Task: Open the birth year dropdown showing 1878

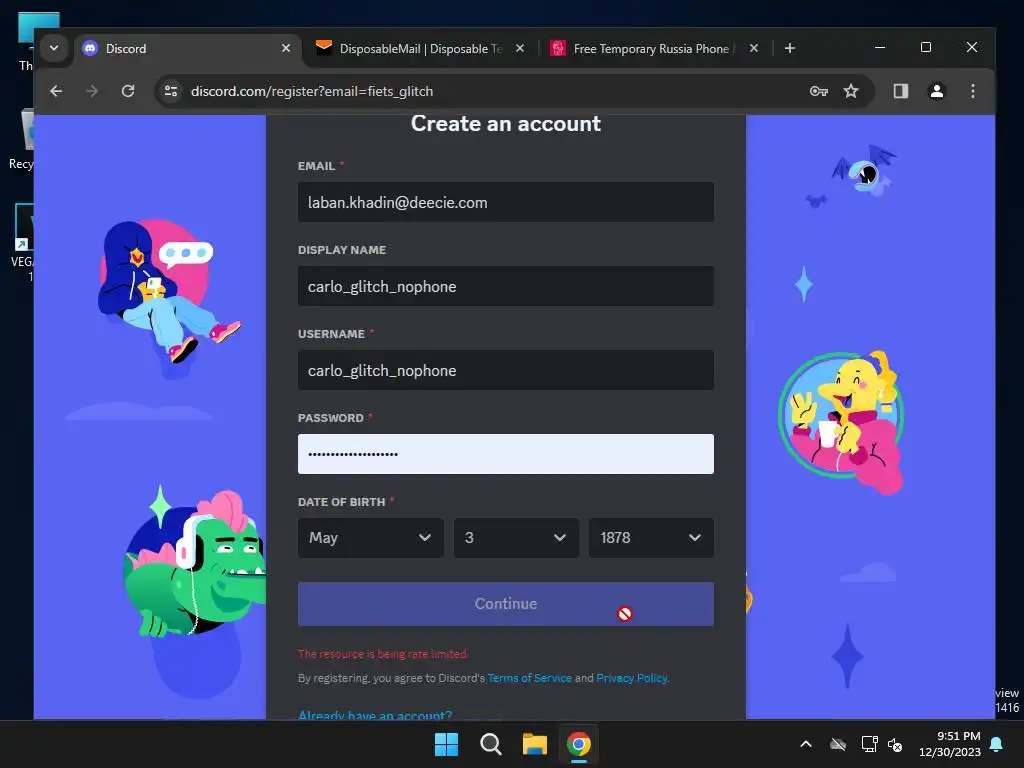Action: [x=651, y=537]
